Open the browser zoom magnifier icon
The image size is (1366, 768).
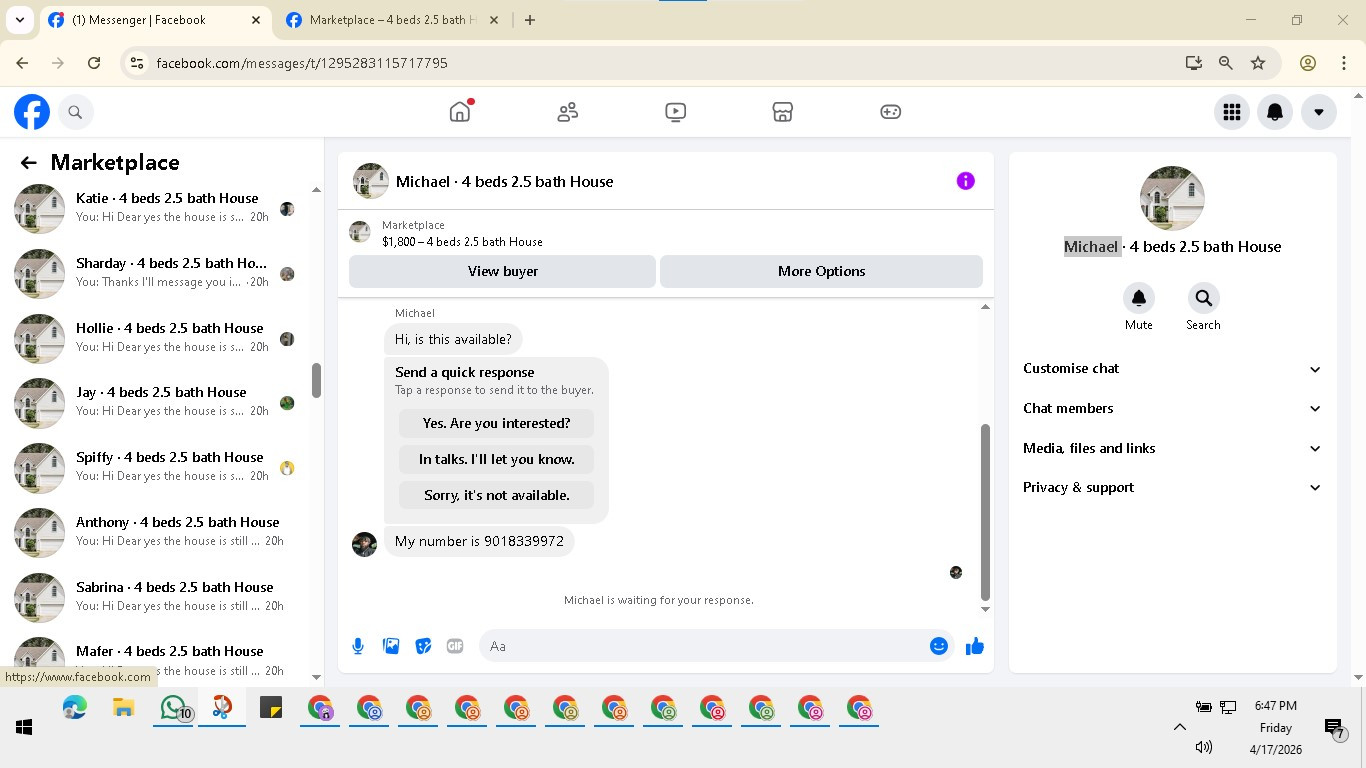point(1225,63)
